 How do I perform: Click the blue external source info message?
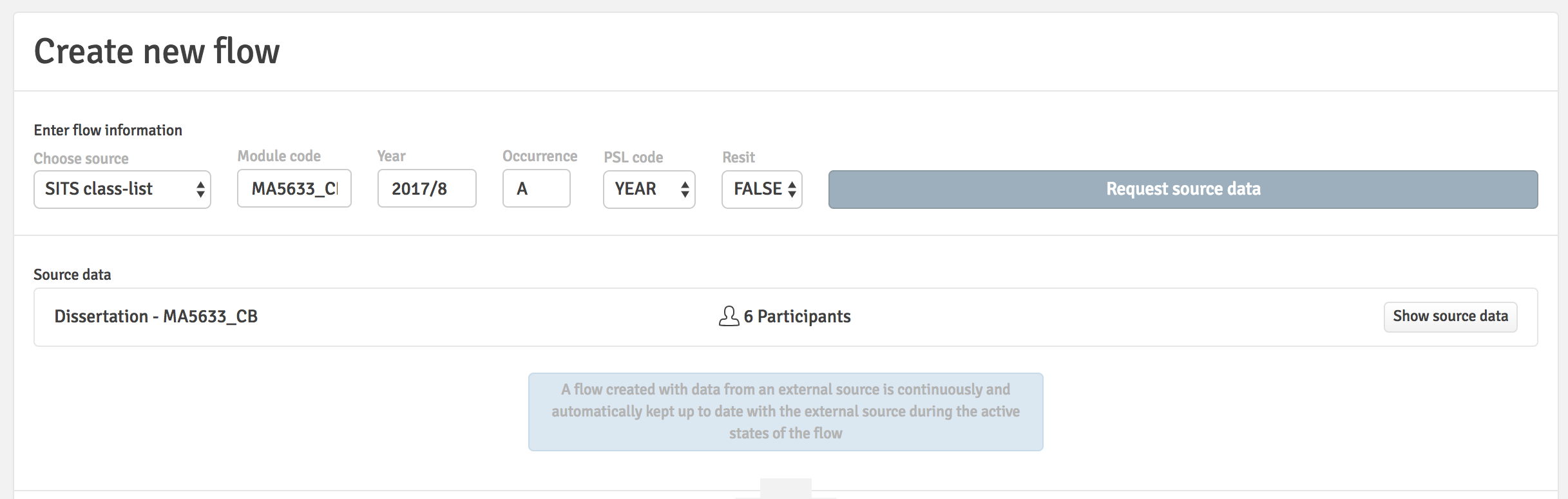point(785,411)
